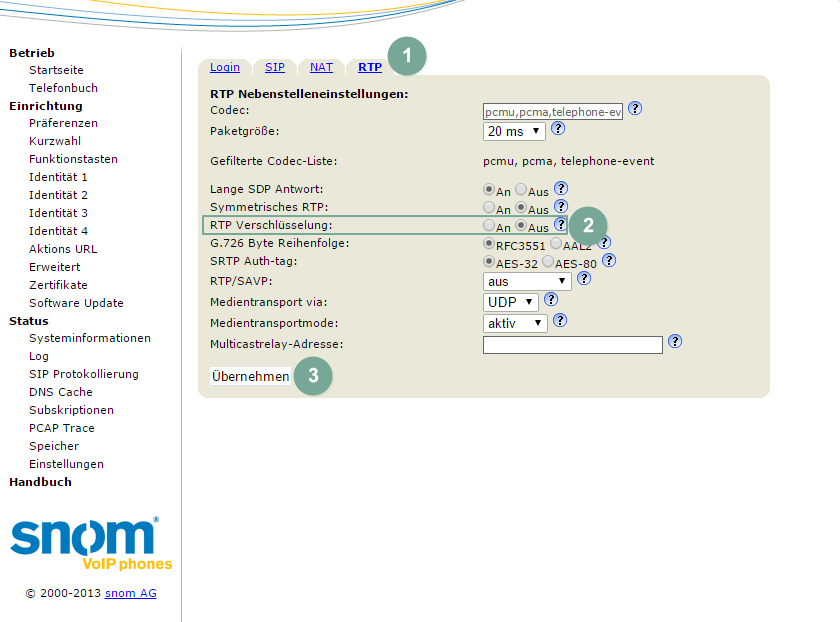The width and height of the screenshot is (840, 622).
Task: Click the Multicastrelay-Adresse input field
Action: (x=572, y=345)
